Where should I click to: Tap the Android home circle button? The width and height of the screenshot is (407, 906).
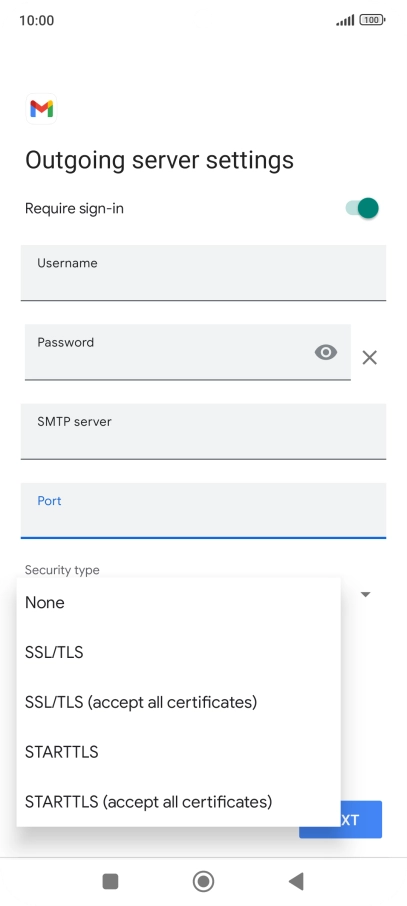pos(203,881)
